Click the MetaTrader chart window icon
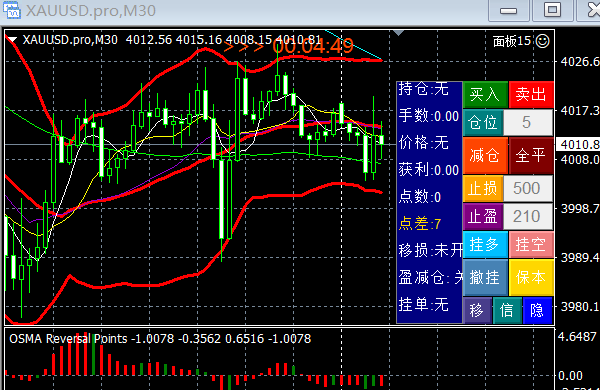 pos(11,10)
